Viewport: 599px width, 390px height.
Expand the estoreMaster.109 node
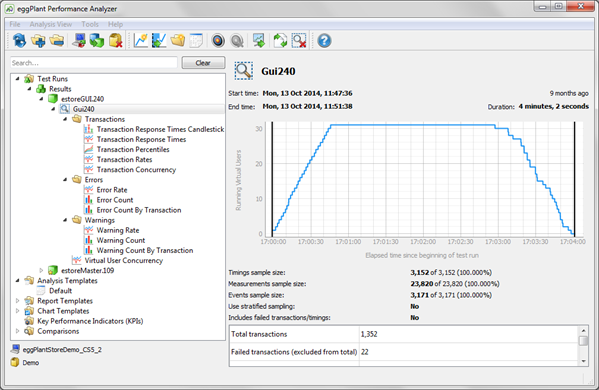(x=41, y=270)
